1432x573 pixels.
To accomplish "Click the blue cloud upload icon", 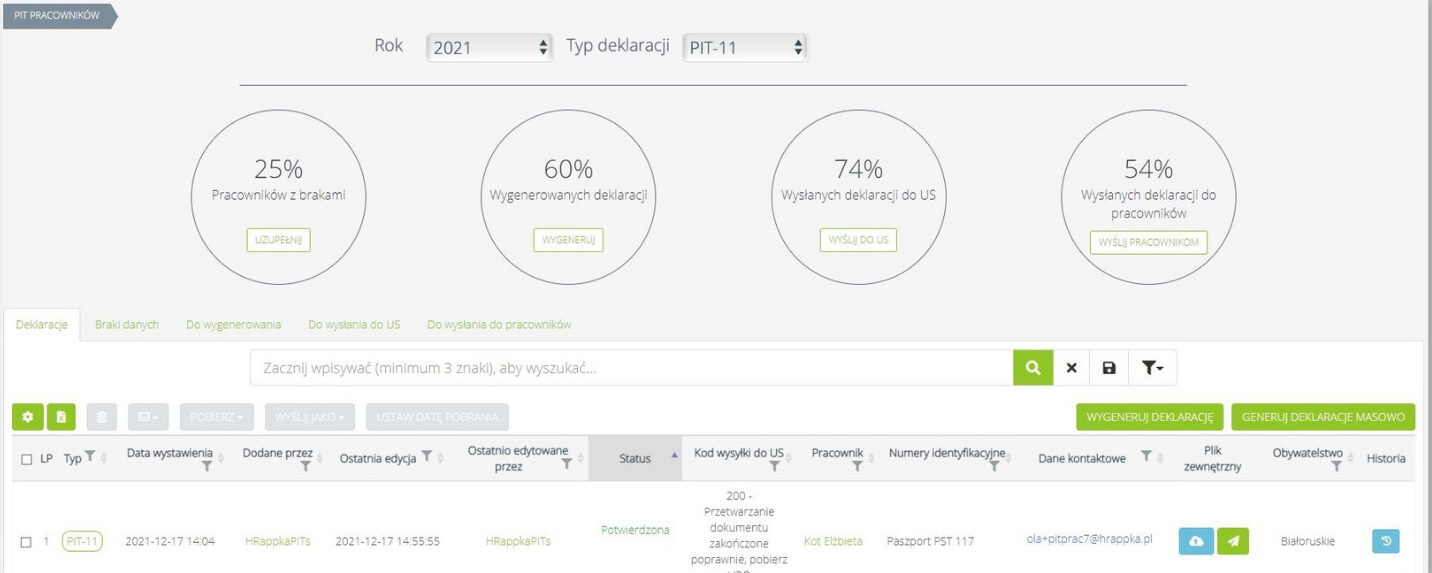I will point(1196,541).
